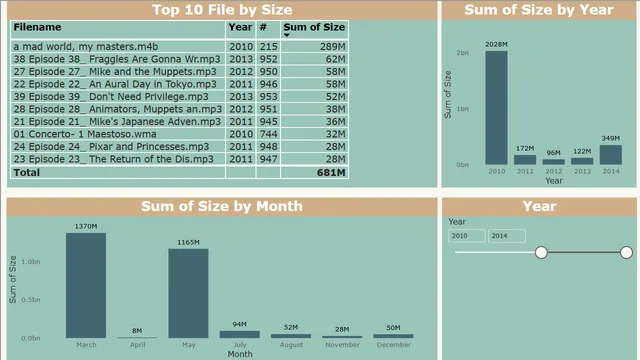Click the 122M data label
Image resolution: width=640 pixels, height=360 pixels.
click(x=582, y=151)
